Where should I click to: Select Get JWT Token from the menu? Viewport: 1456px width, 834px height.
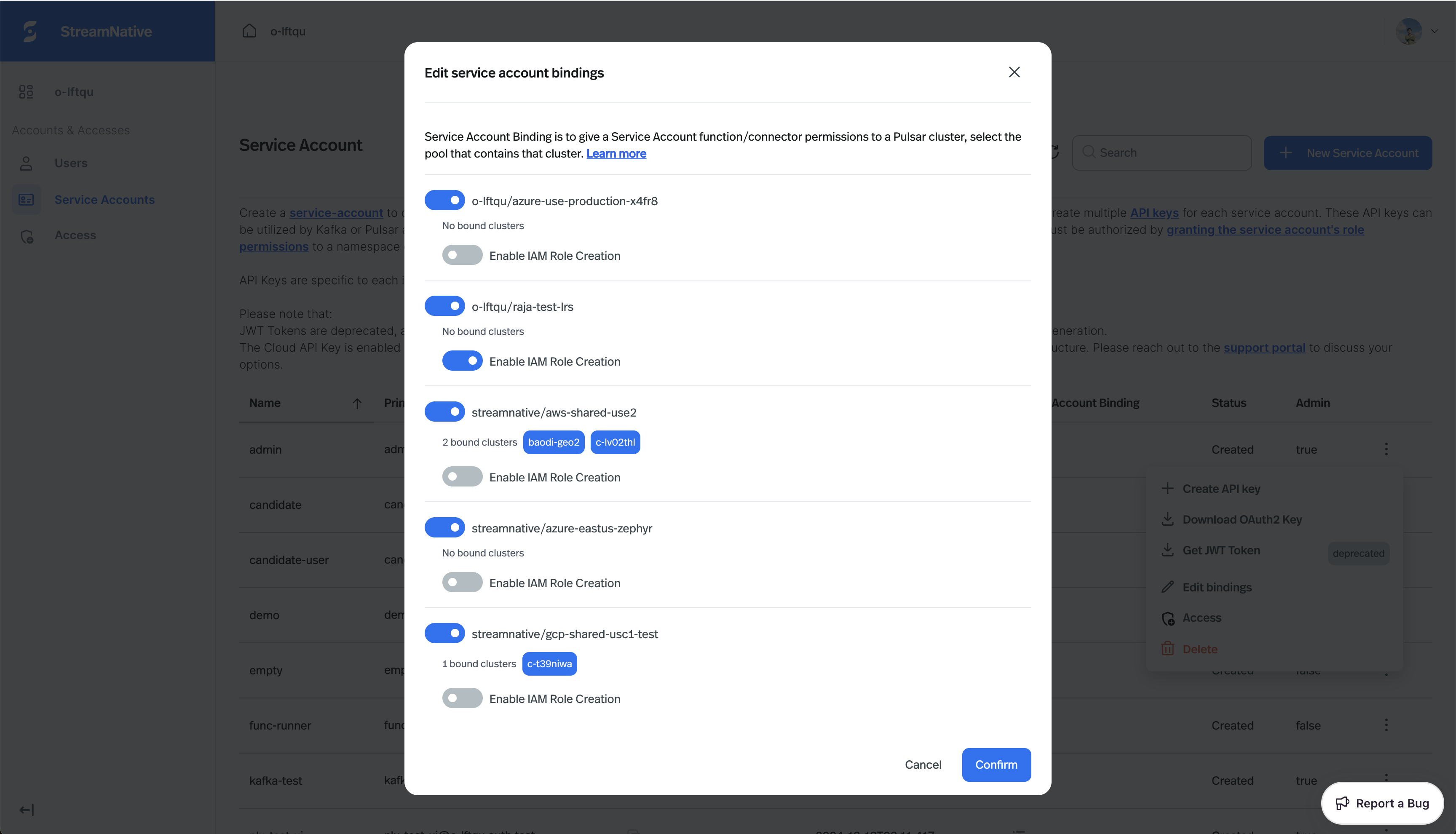click(x=1169, y=549)
